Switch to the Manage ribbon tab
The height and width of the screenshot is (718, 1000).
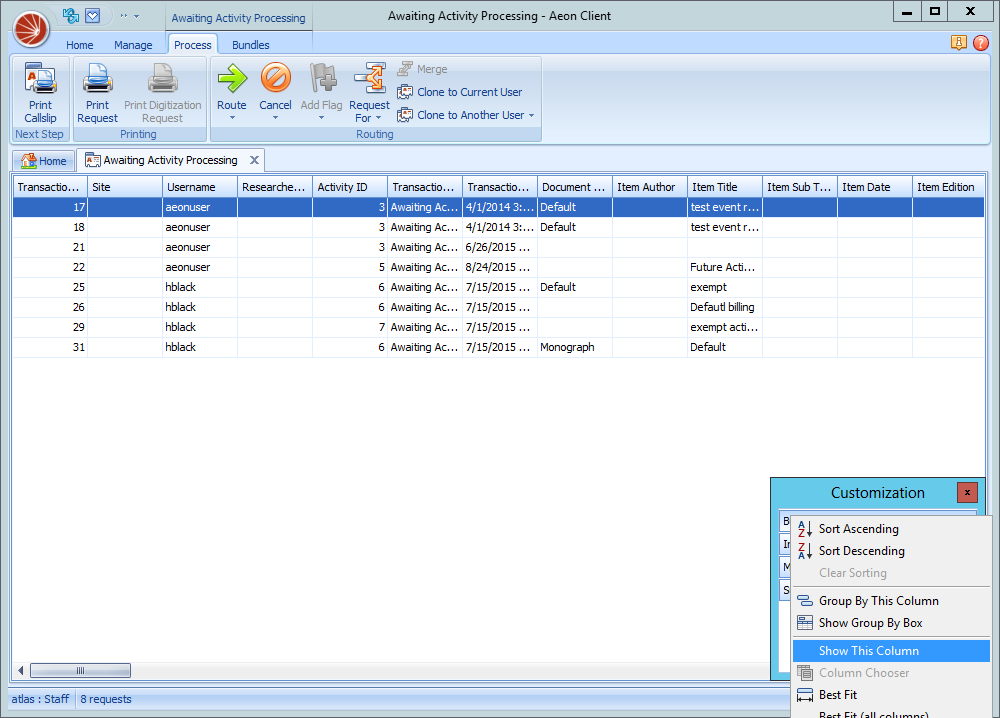tap(133, 45)
